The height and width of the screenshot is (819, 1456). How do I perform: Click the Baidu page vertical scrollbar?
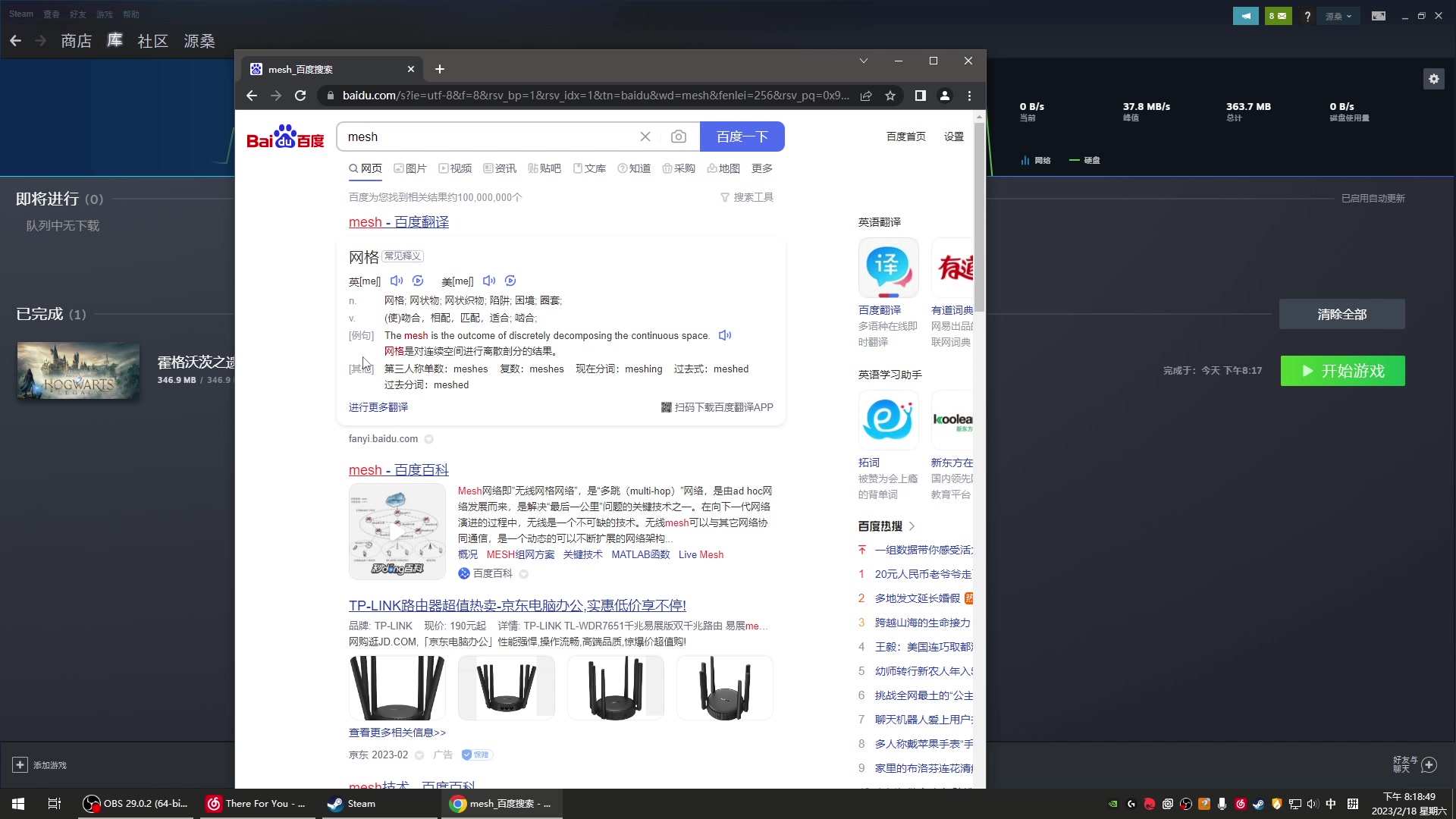[980, 216]
